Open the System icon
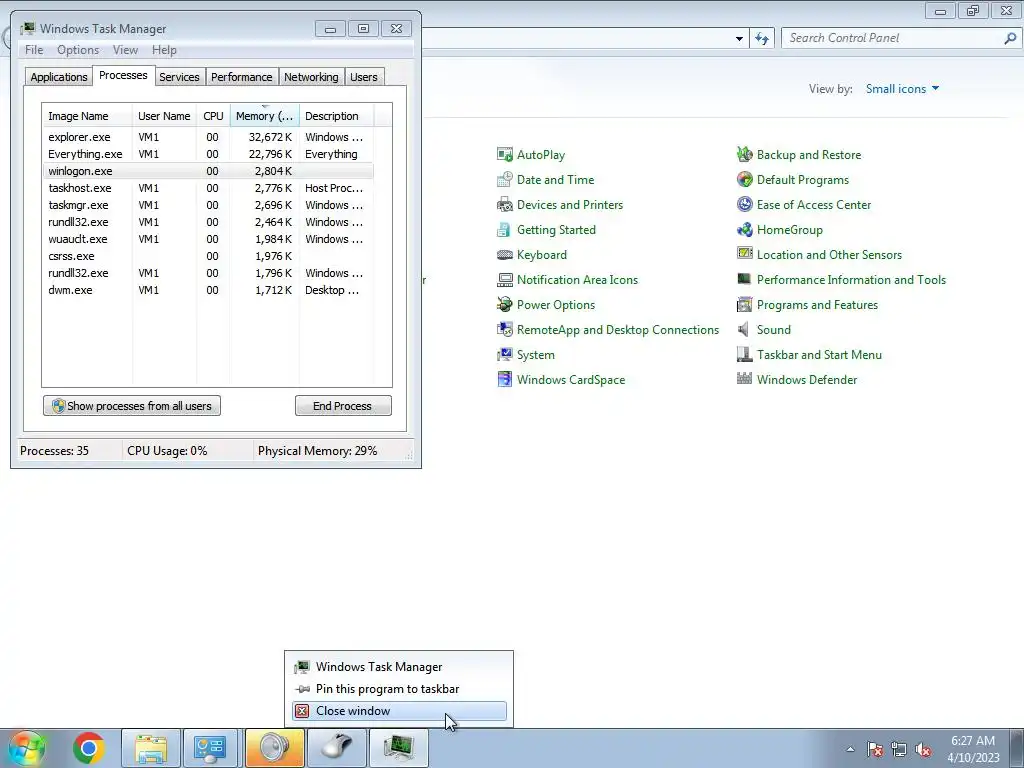 (505, 355)
